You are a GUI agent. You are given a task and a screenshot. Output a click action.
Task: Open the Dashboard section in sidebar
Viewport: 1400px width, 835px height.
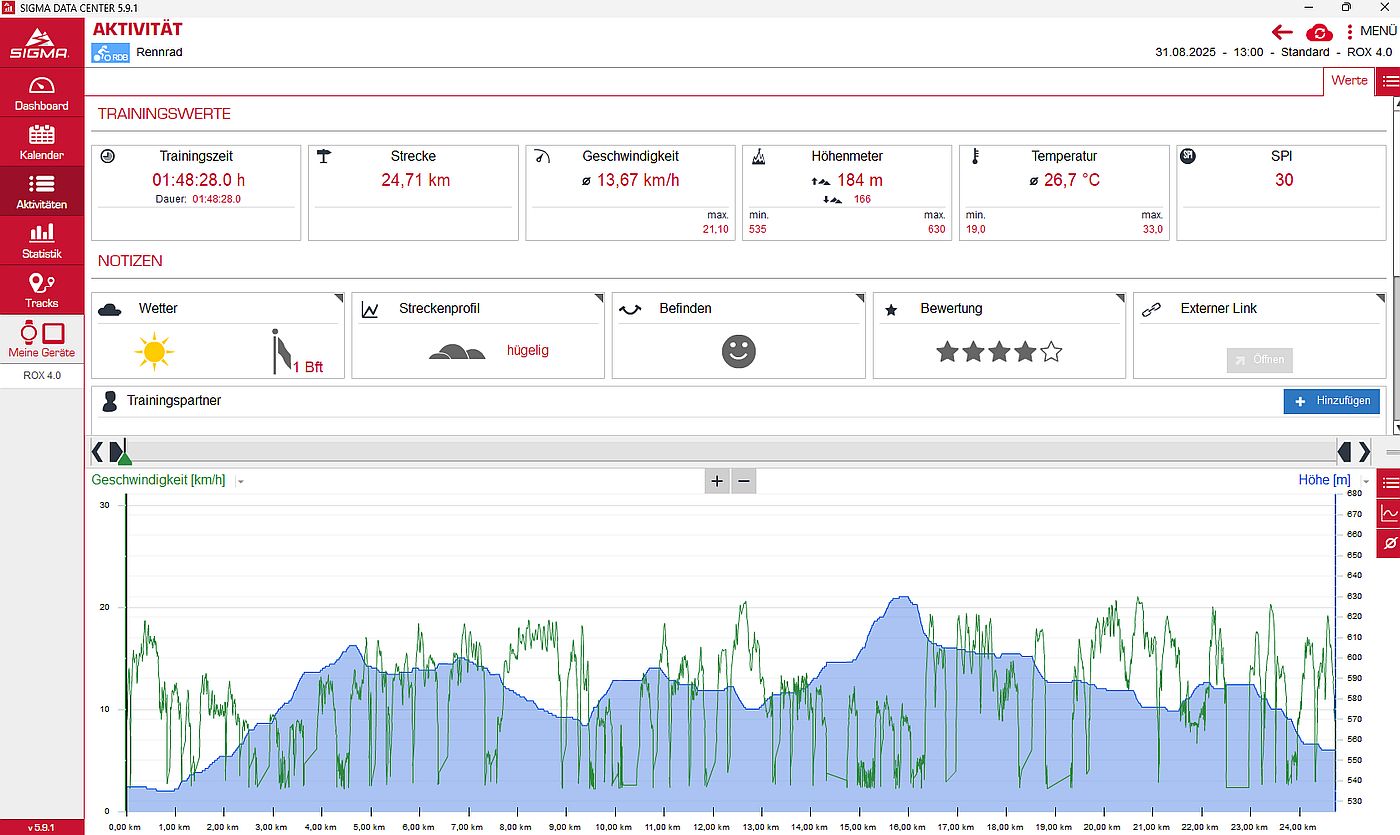click(41, 94)
